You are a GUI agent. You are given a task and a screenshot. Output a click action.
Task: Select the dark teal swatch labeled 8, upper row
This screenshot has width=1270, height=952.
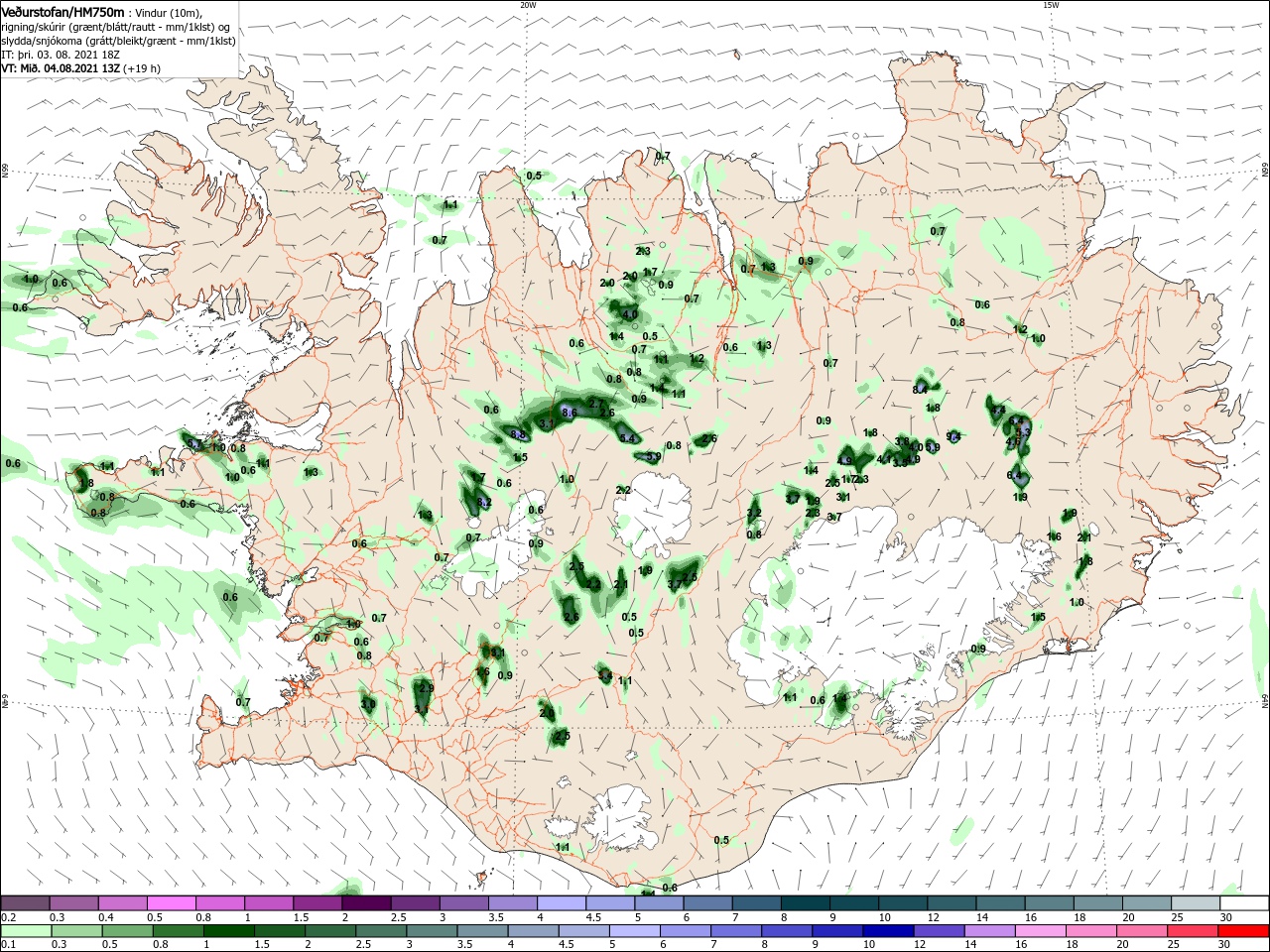point(806,903)
